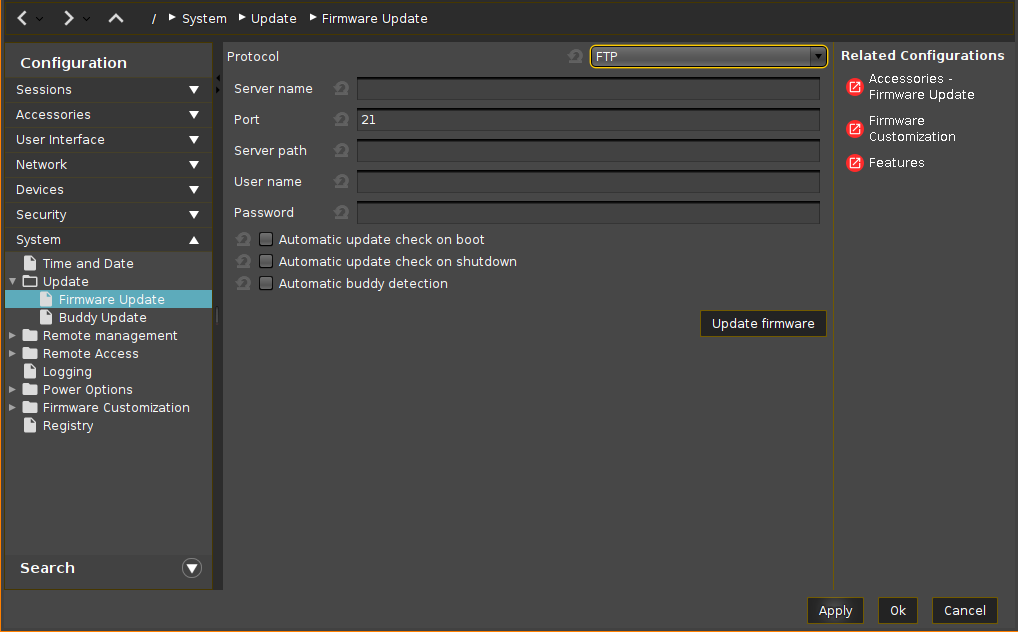
Task: Click into the Server path field
Action: 588,151
